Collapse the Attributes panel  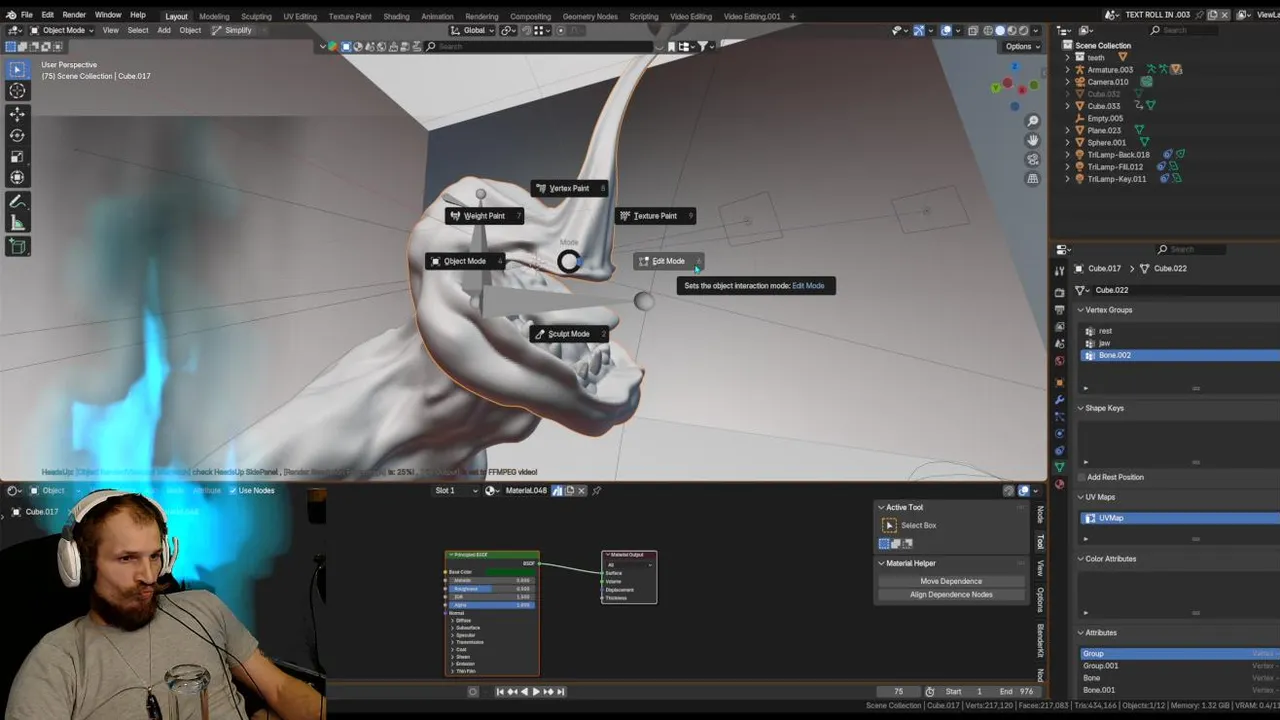coord(1081,633)
